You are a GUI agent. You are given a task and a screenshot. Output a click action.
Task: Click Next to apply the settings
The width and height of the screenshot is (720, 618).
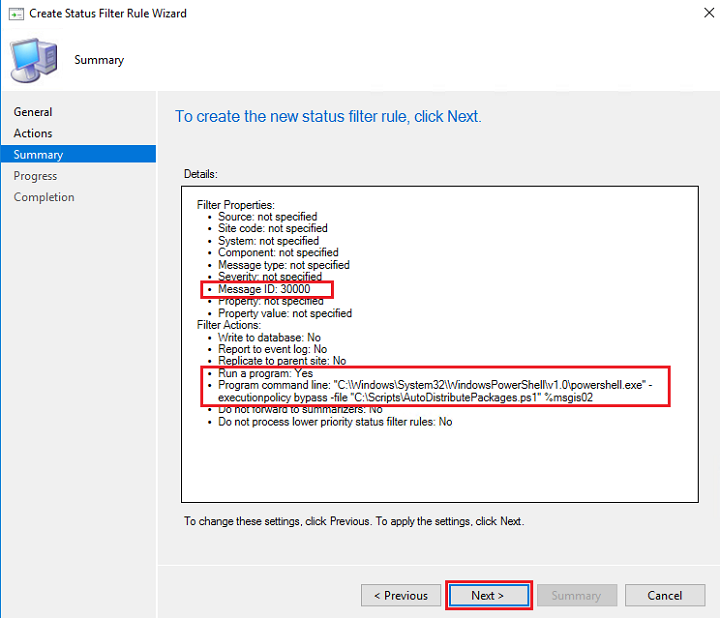[488, 595]
